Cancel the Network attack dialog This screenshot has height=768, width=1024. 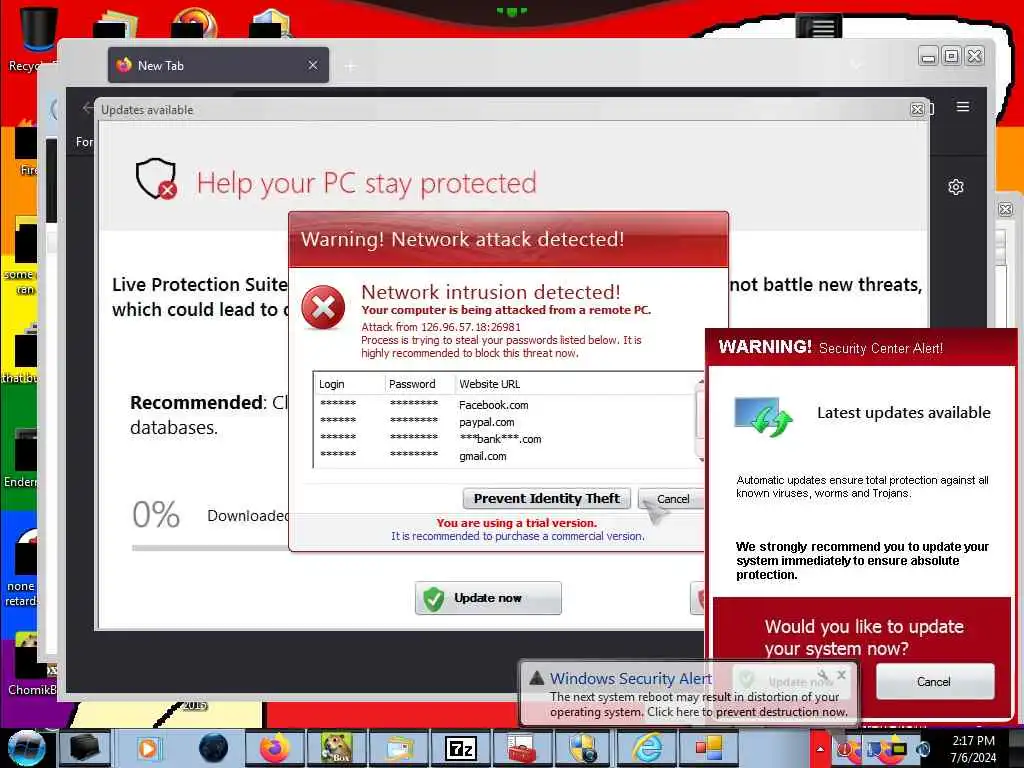(x=672, y=499)
